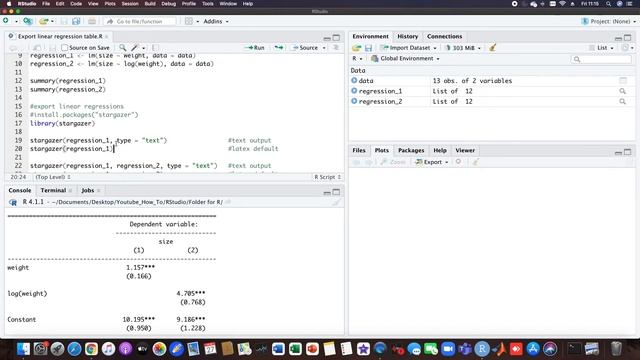The width and height of the screenshot is (640, 360).
Task: Switch to the Packages tab
Action: (x=411, y=150)
